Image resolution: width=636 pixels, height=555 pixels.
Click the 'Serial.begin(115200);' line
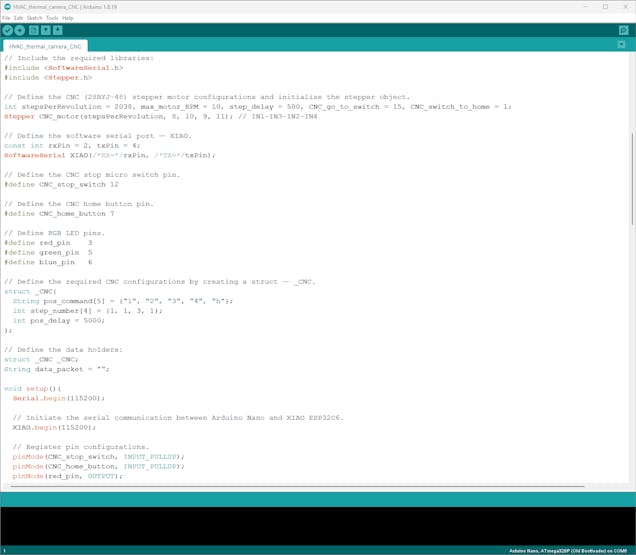pyautogui.click(x=59, y=398)
